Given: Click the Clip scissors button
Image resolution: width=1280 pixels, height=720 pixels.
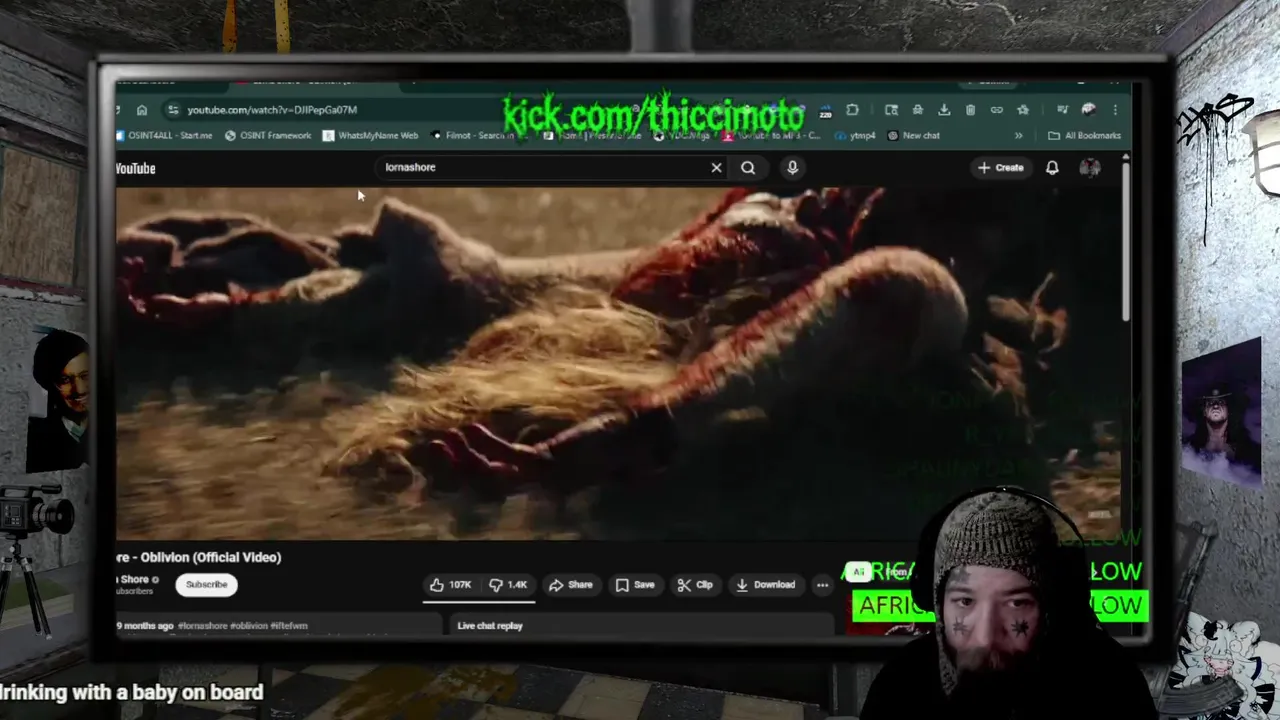Looking at the screenshot, I should point(695,585).
